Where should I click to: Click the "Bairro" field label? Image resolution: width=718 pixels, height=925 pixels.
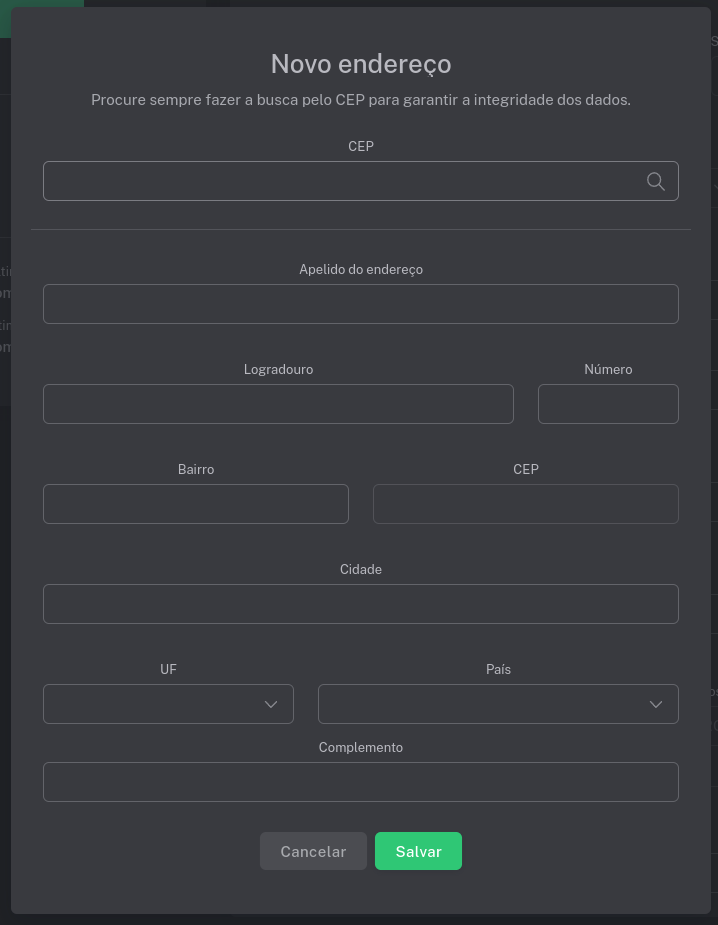pyautogui.click(x=196, y=469)
